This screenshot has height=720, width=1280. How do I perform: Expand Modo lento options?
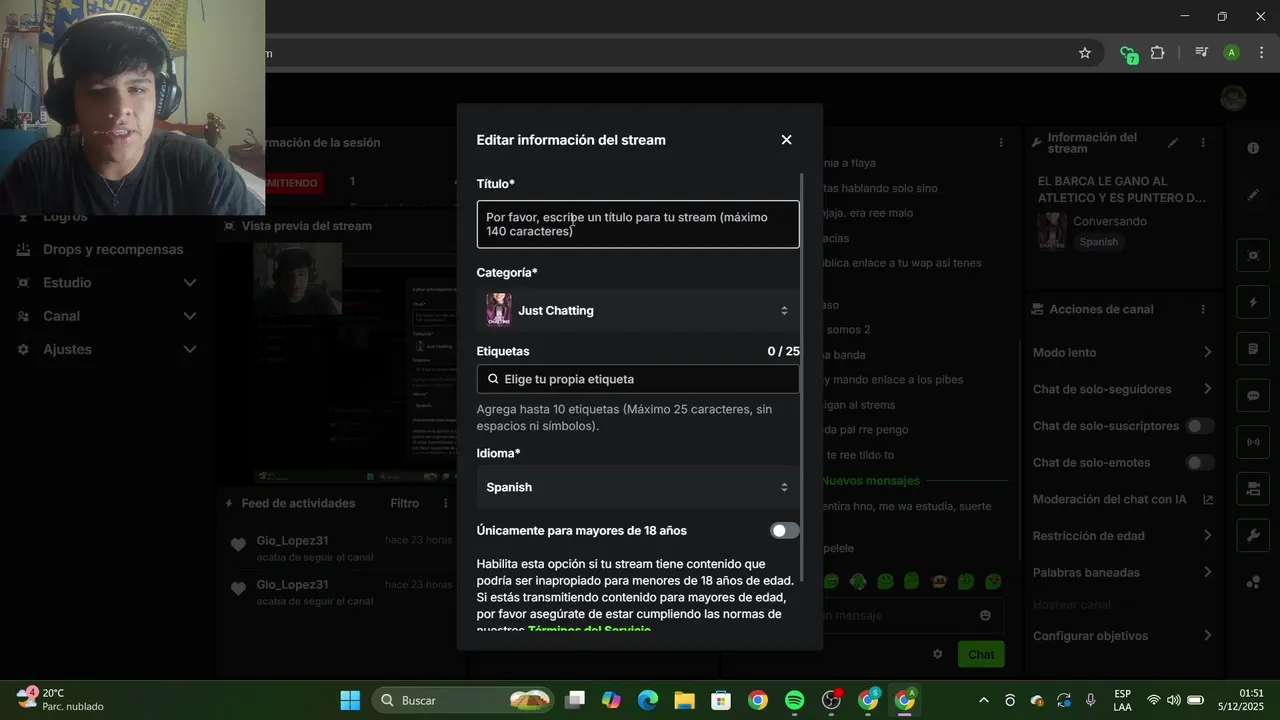[1207, 352]
